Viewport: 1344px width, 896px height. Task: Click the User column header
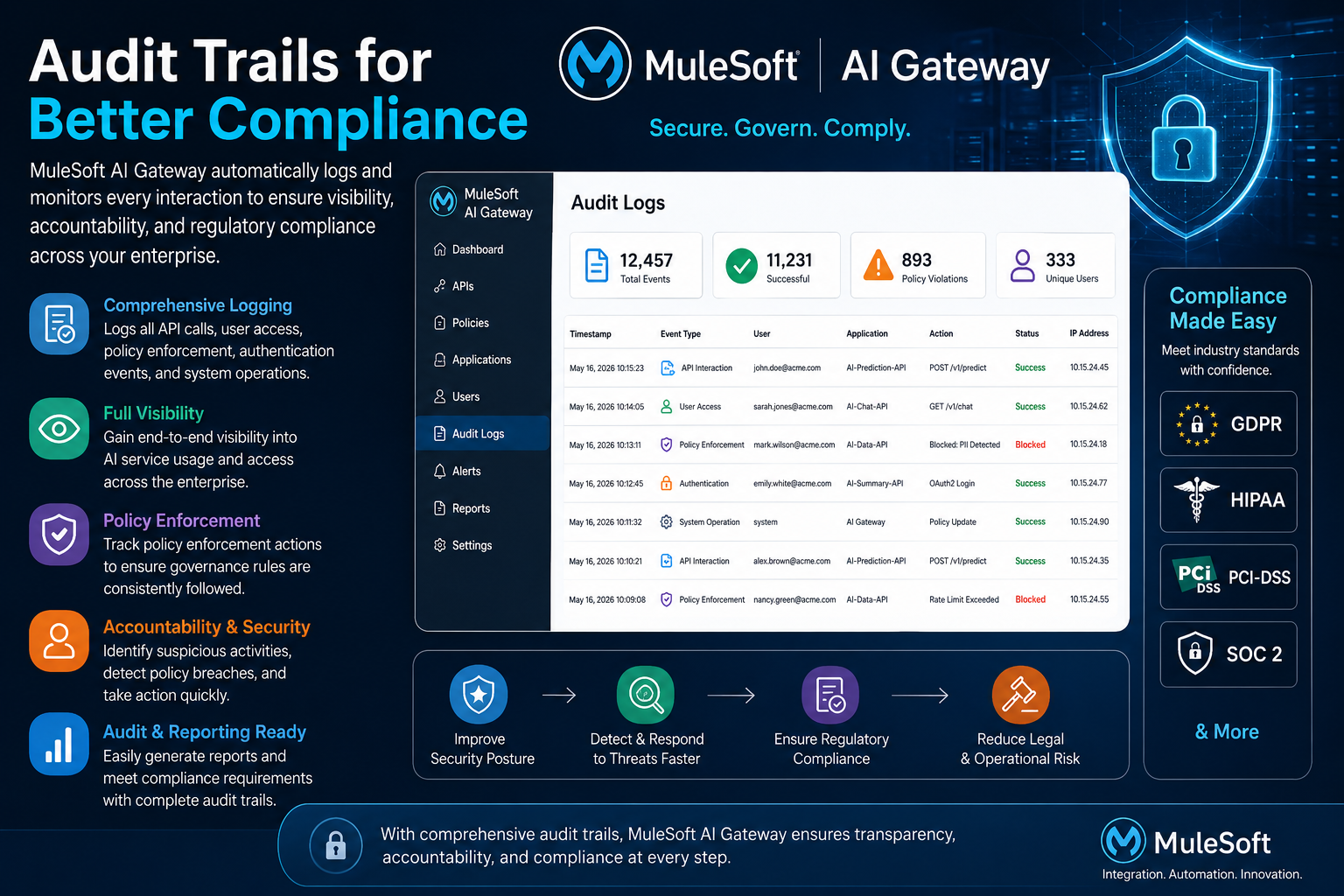(x=762, y=334)
